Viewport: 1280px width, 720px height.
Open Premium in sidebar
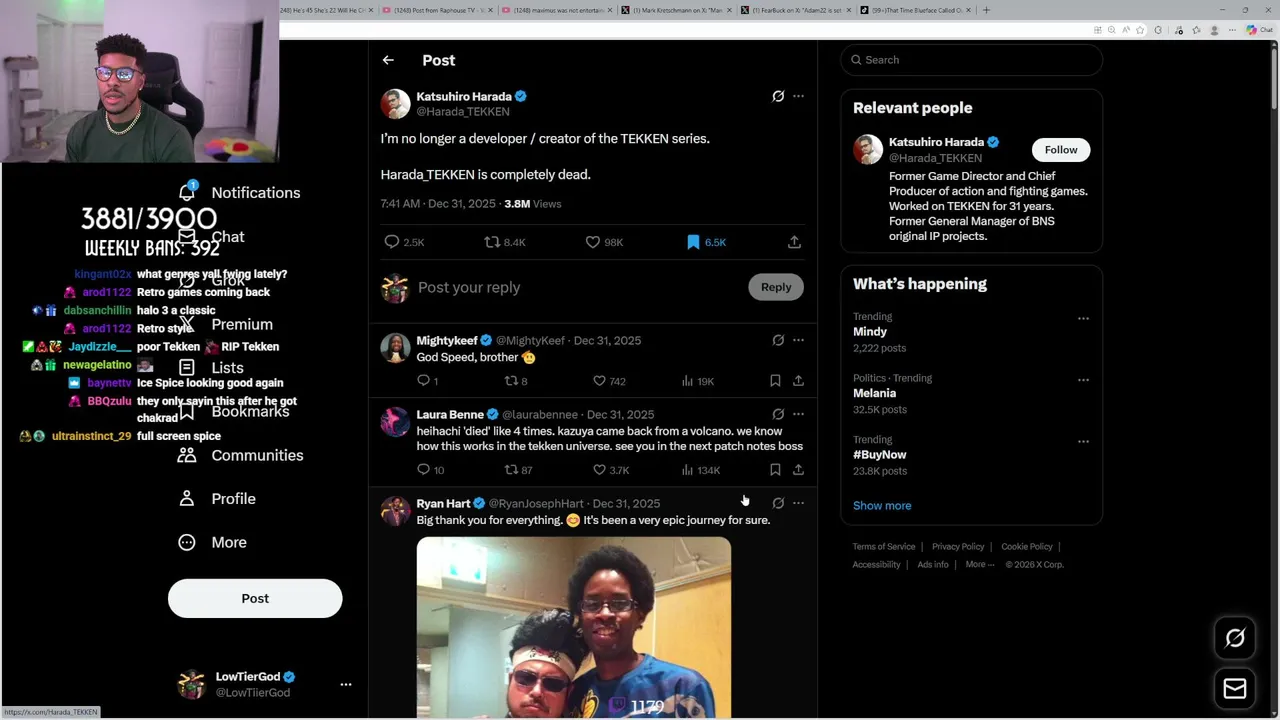[225, 325]
